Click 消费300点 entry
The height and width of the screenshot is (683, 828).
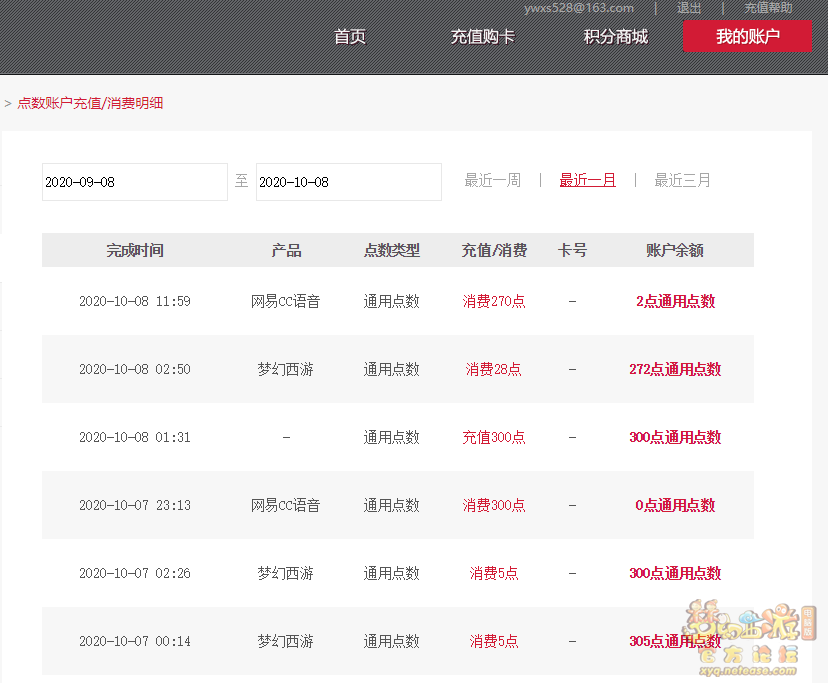[494, 506]
